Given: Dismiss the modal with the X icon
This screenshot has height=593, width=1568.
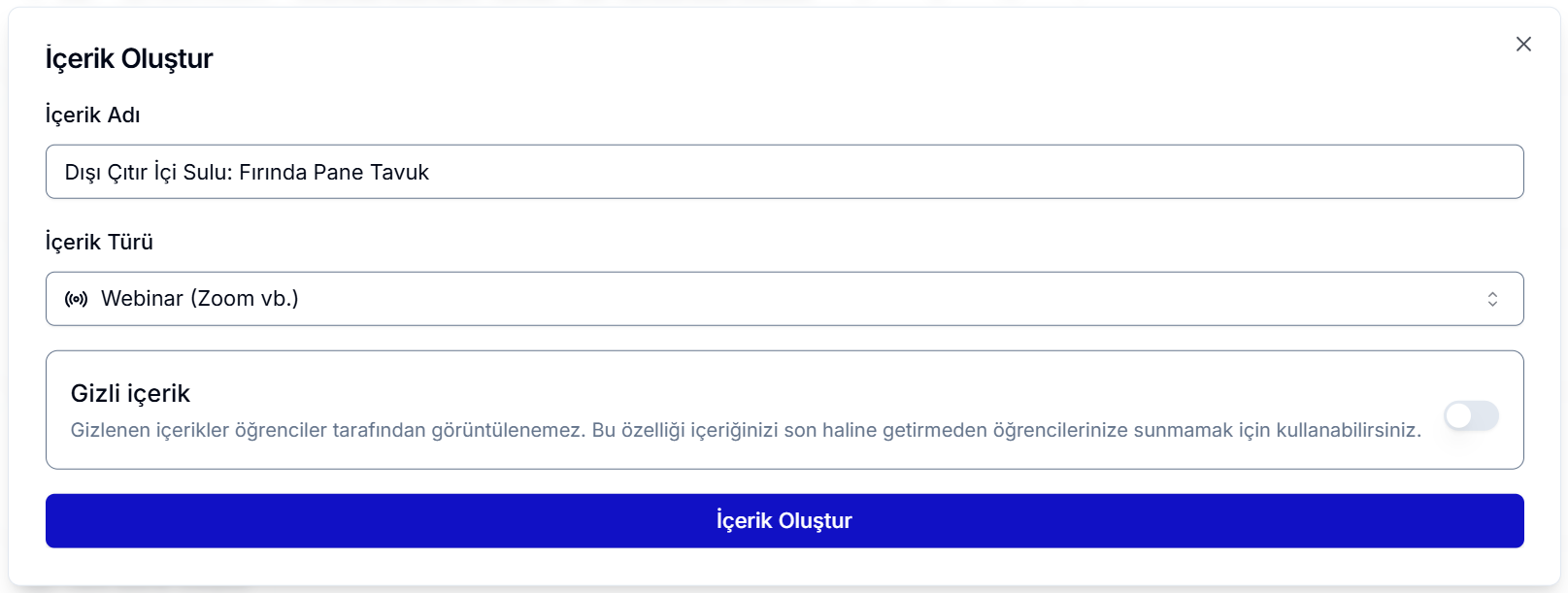Looking at the screenshot, I should click(x=1523, y=44).
